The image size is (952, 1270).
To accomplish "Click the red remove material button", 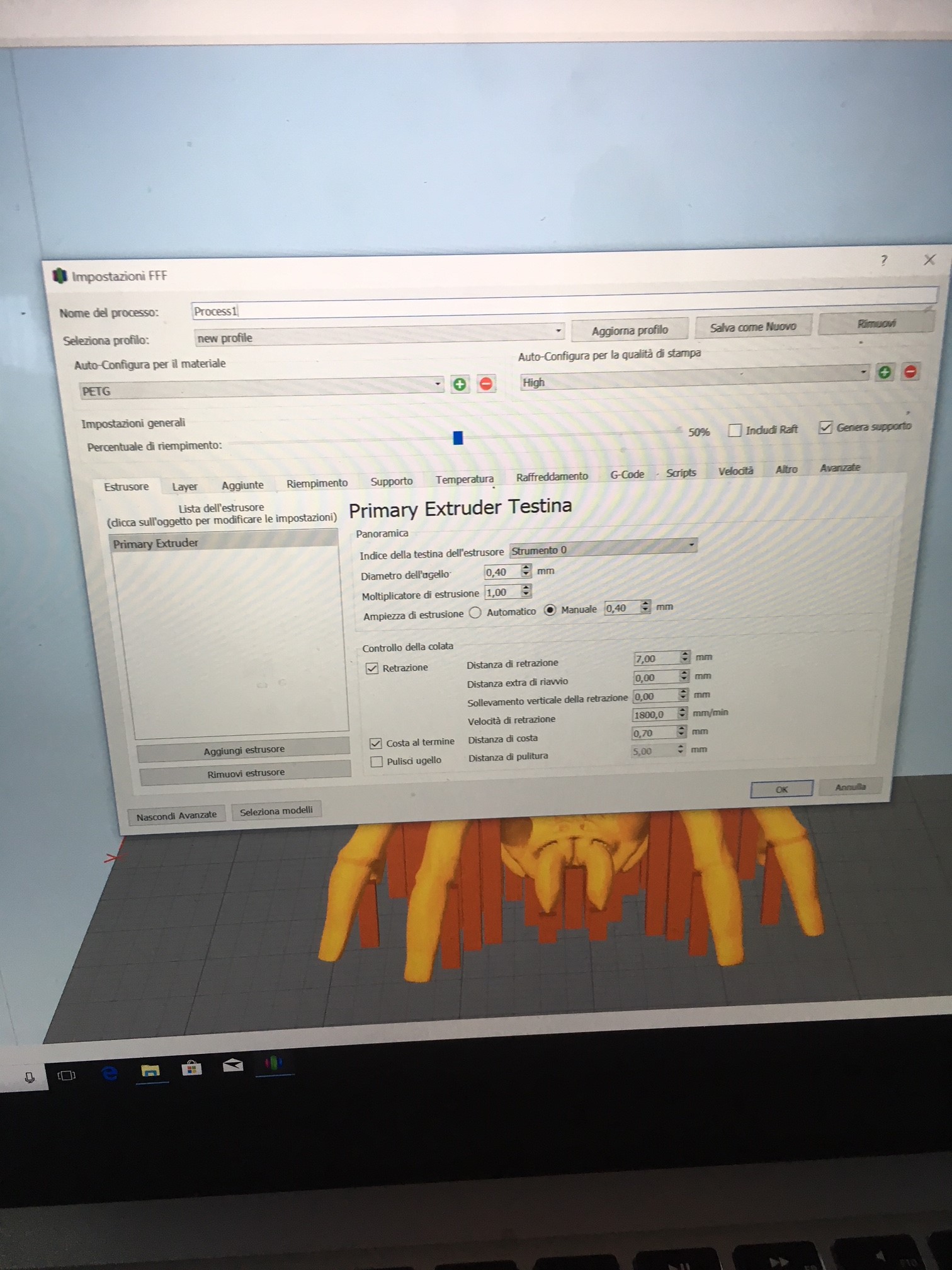I will (485, 383).
